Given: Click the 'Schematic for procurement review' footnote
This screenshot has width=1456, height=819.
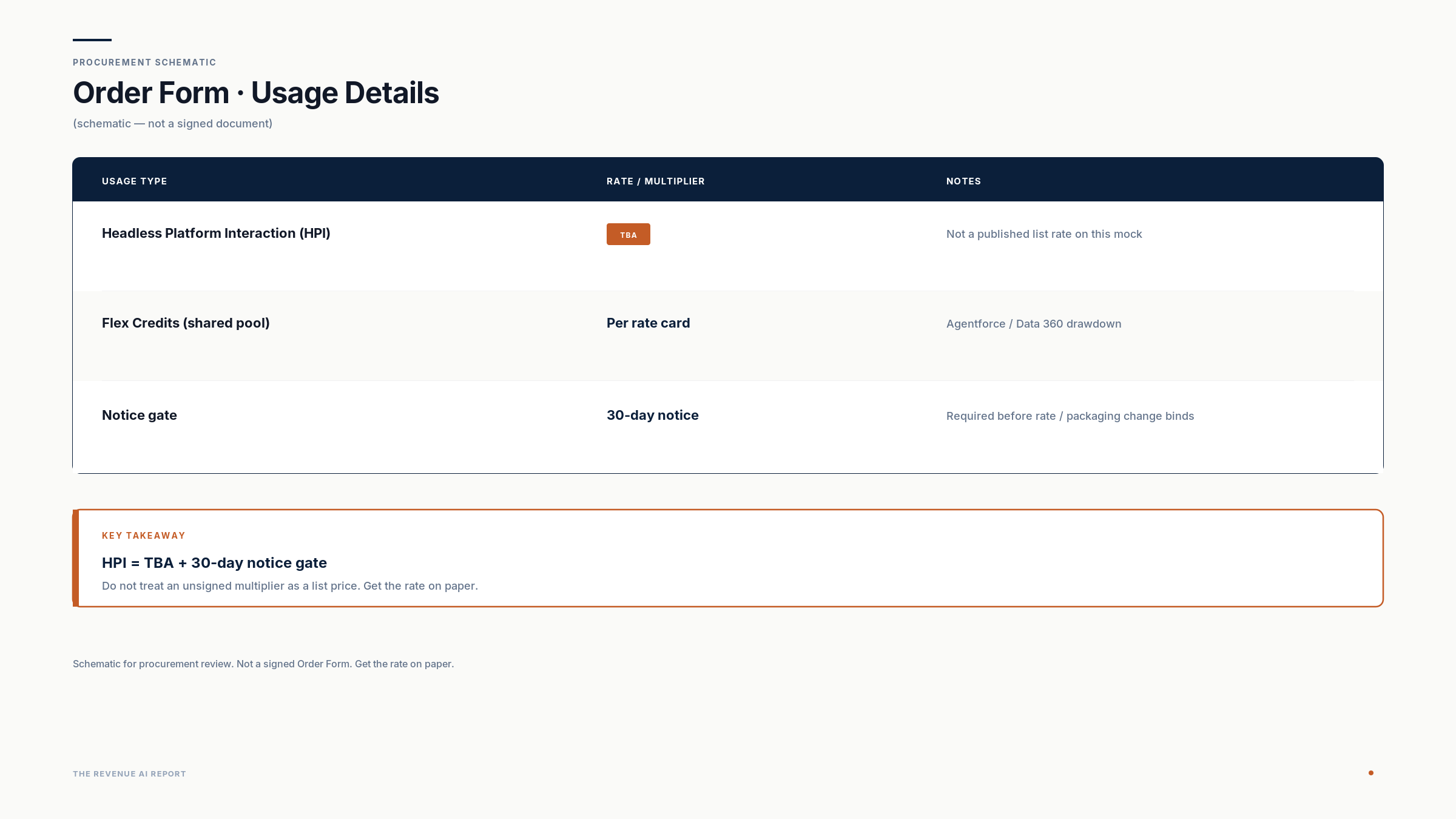Looking at the screenshot, I should pyautogui.click(x=263, y=664).
